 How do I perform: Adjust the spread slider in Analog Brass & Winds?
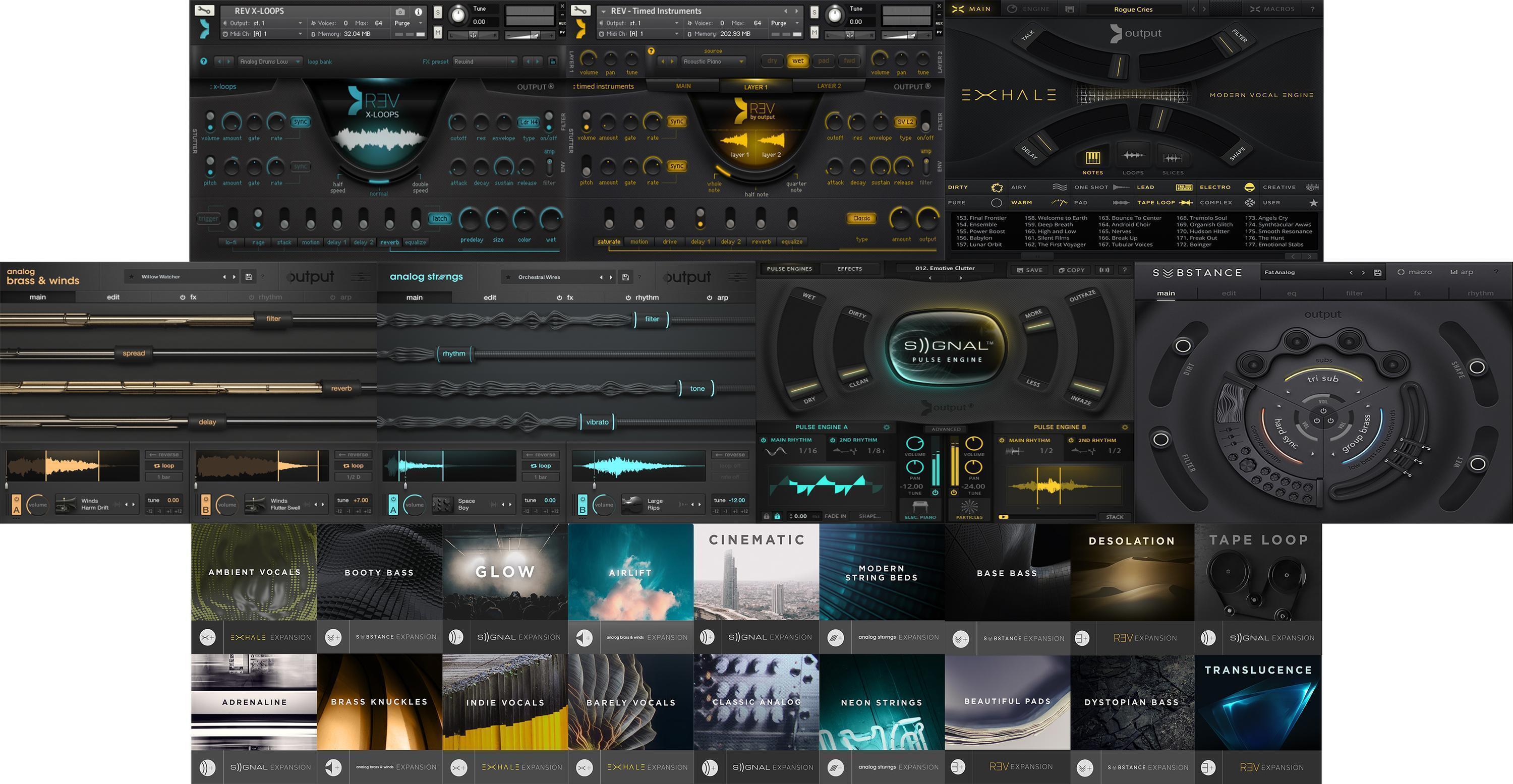133,353
